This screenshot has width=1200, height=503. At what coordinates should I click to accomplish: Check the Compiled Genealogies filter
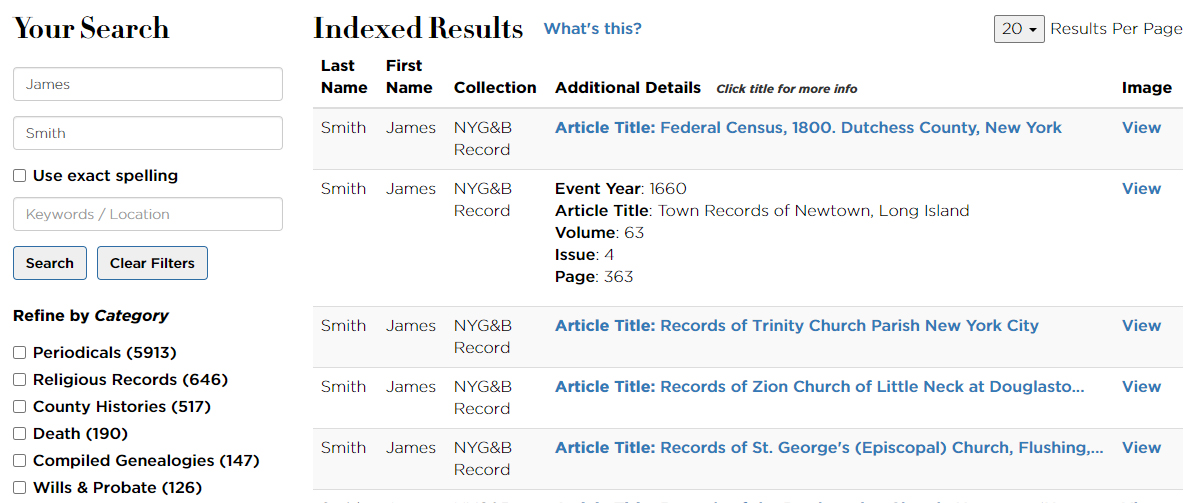coord(20,461)
